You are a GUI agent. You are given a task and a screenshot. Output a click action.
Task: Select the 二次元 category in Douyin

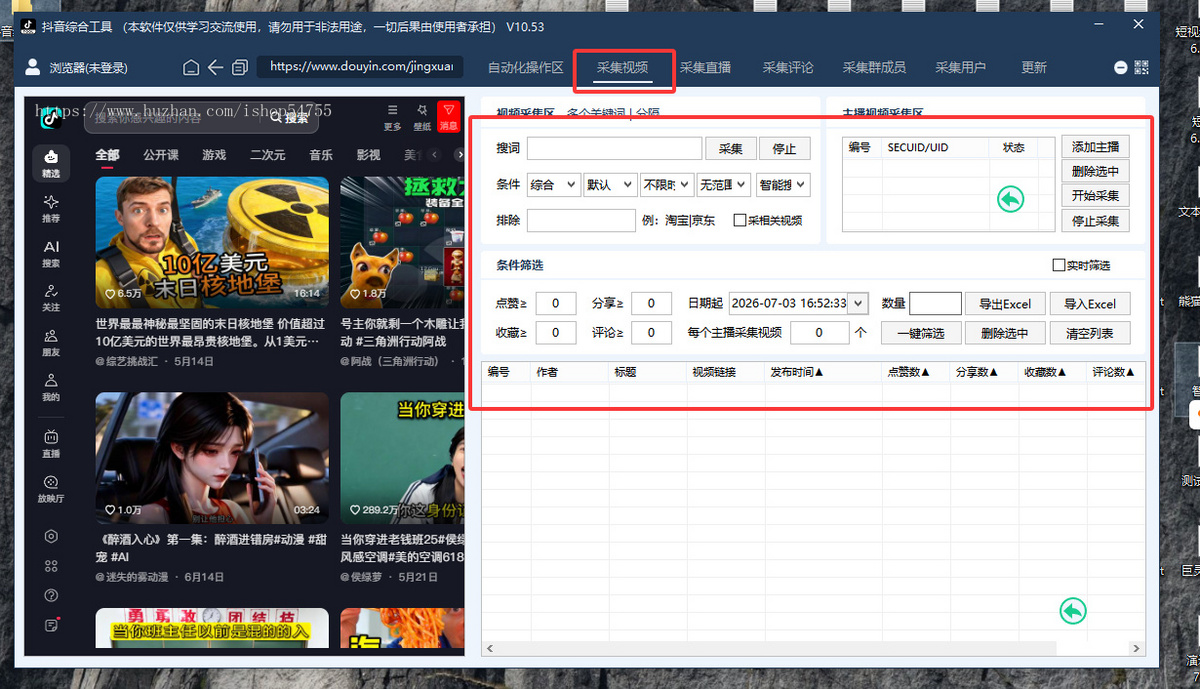tap(267, 155)
